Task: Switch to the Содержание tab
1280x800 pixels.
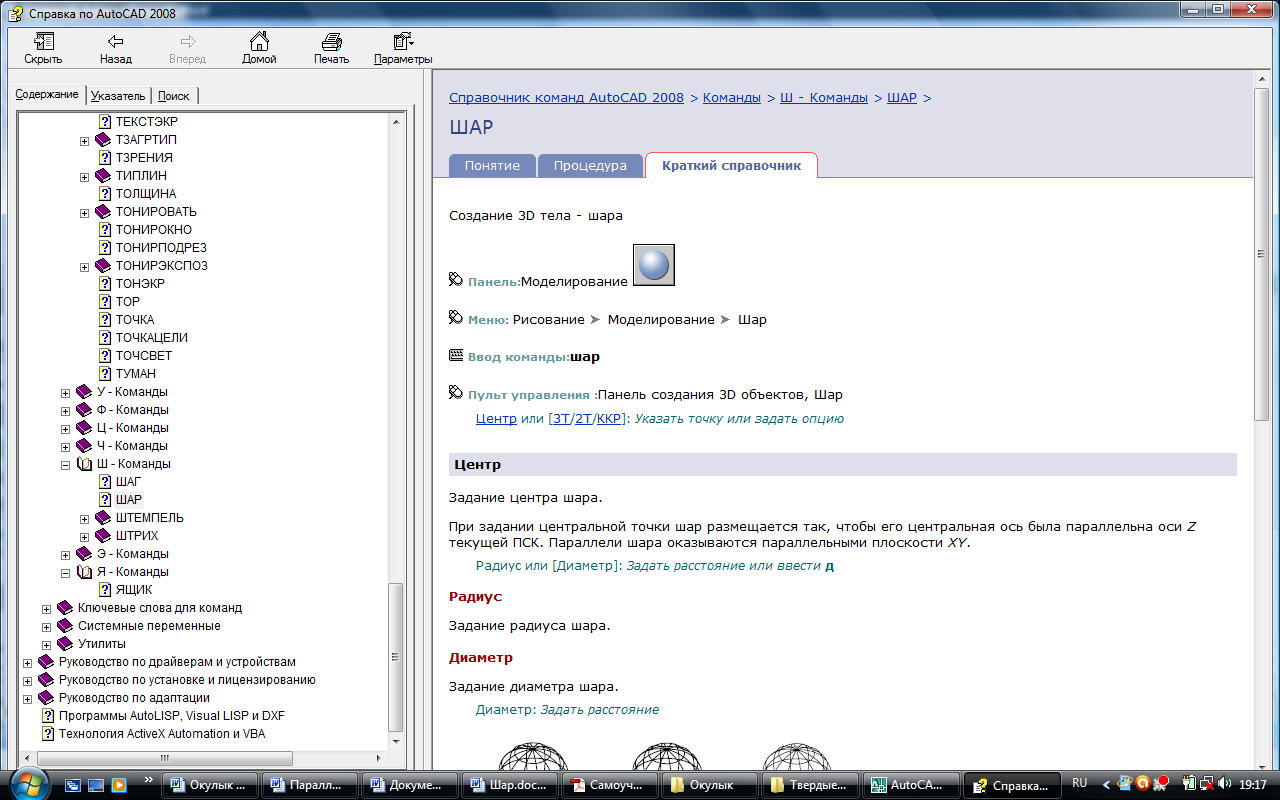Action: (47, 94)
